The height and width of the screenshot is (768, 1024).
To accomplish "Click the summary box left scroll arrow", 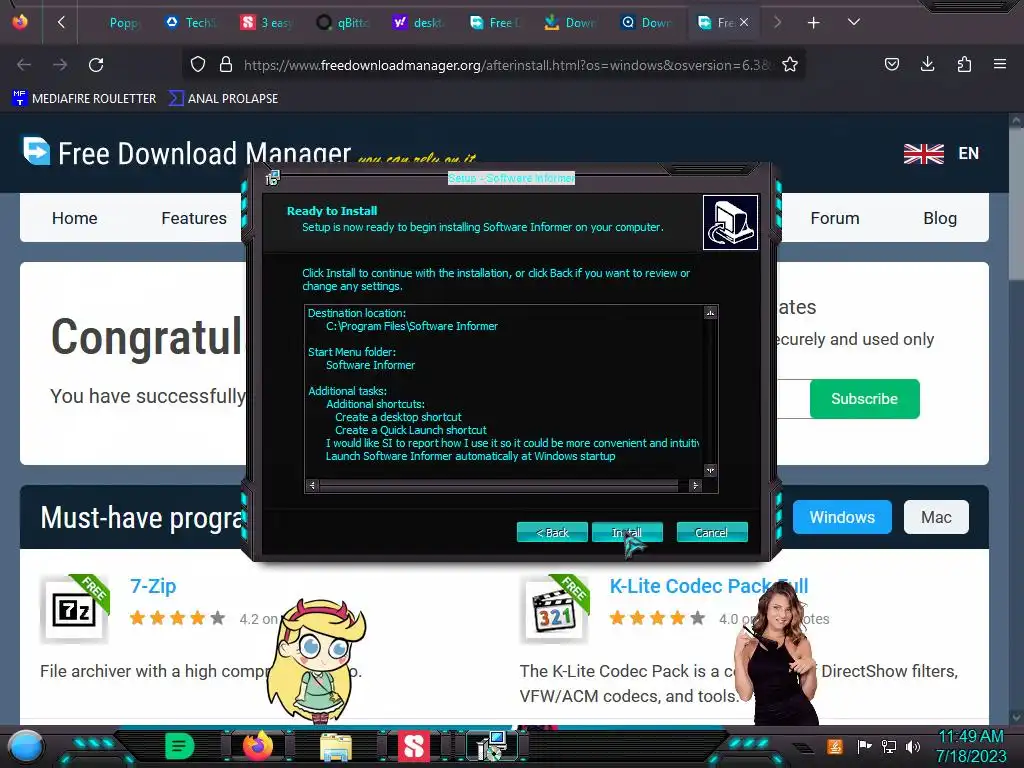I will [312, 485].
